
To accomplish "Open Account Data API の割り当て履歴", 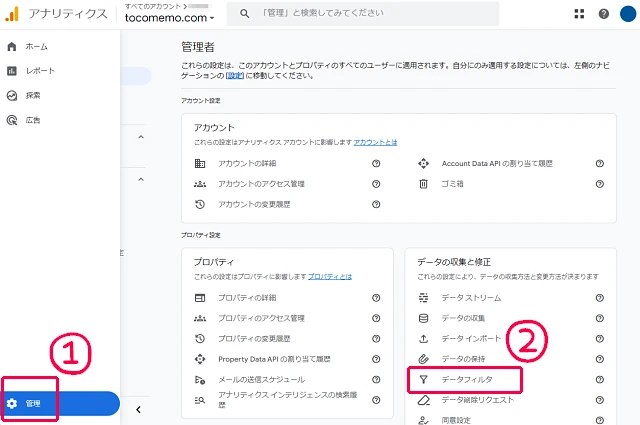I will tap(497, 164).
